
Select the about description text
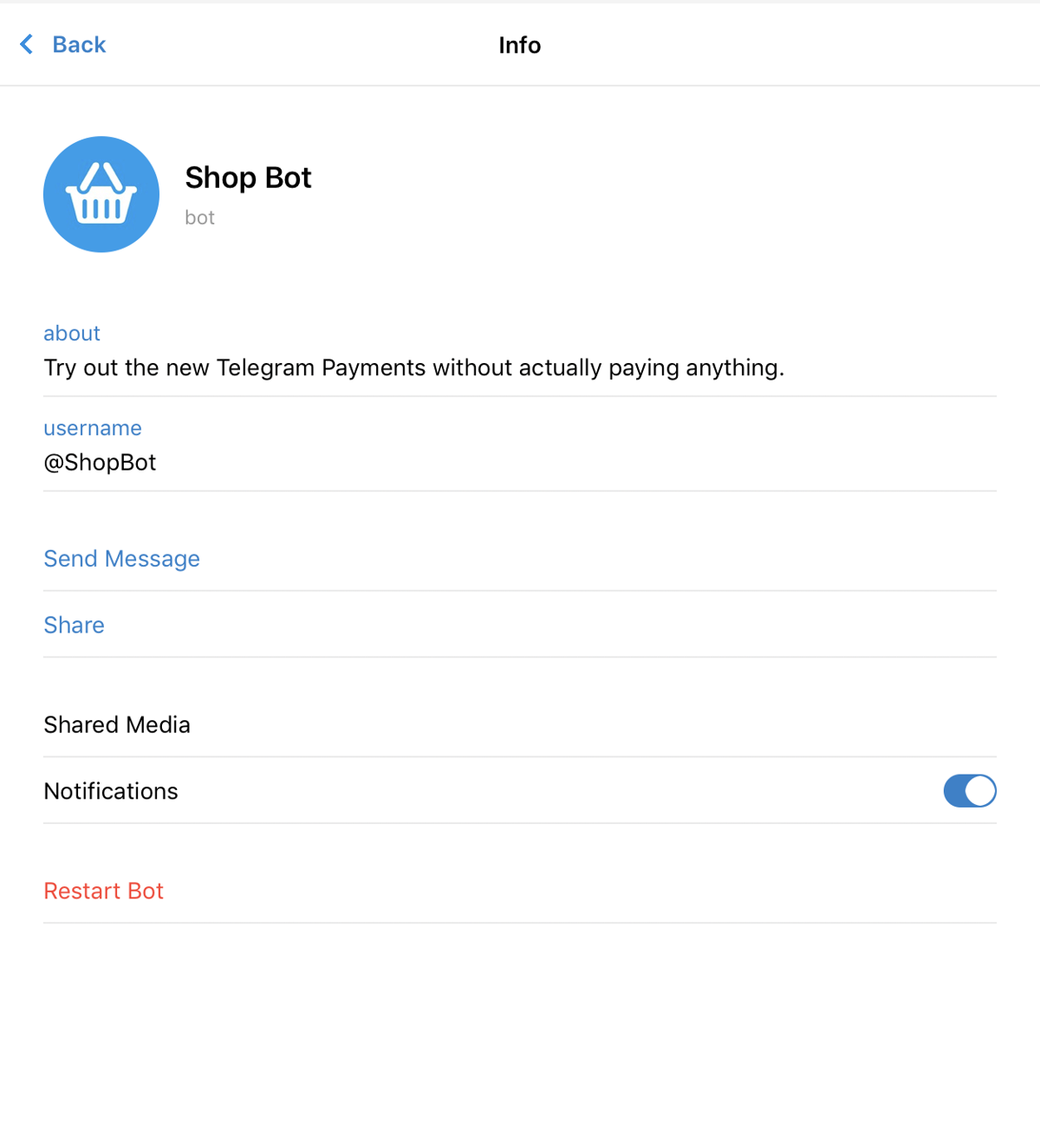414,368
